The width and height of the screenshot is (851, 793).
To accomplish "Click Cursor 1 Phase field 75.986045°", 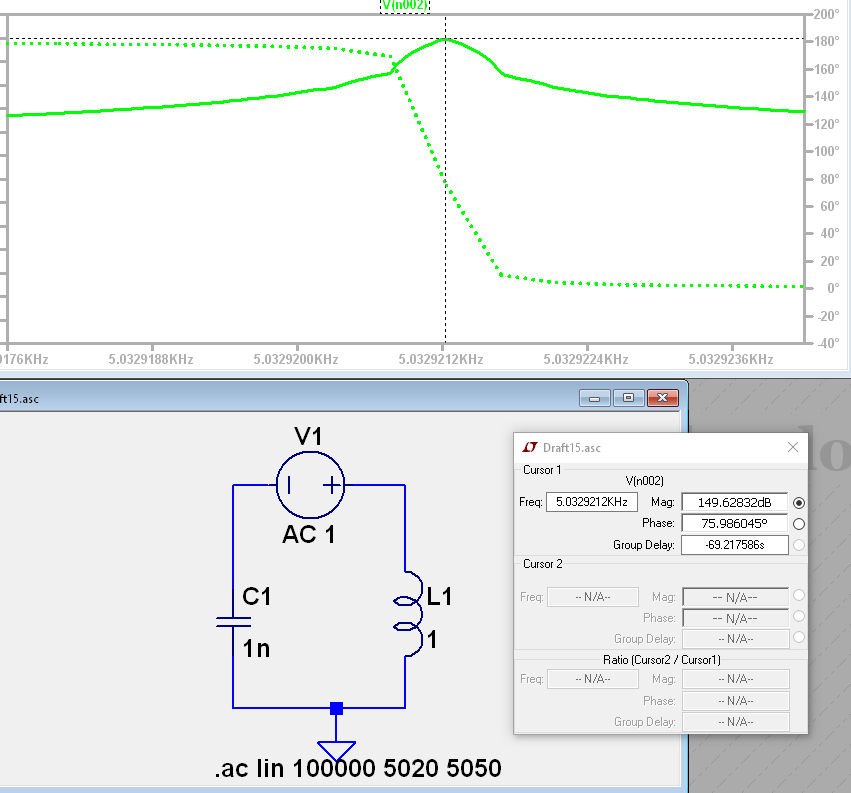I will pos(734,523).
